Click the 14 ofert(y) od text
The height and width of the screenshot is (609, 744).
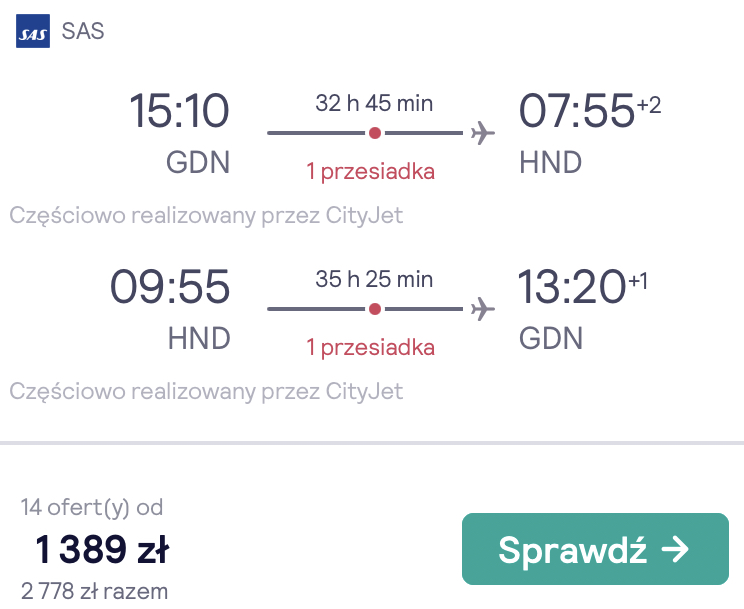click(x=92, y=508)
